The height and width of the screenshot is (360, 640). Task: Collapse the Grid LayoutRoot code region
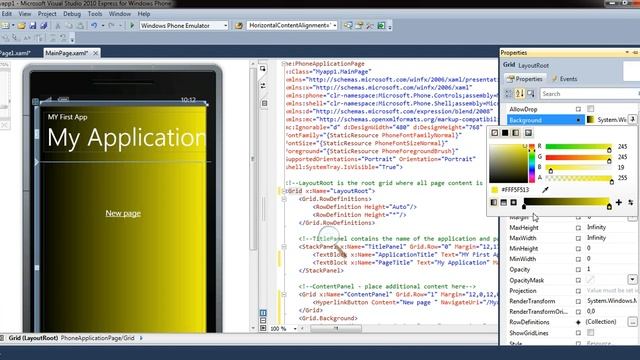pos(284,191)
